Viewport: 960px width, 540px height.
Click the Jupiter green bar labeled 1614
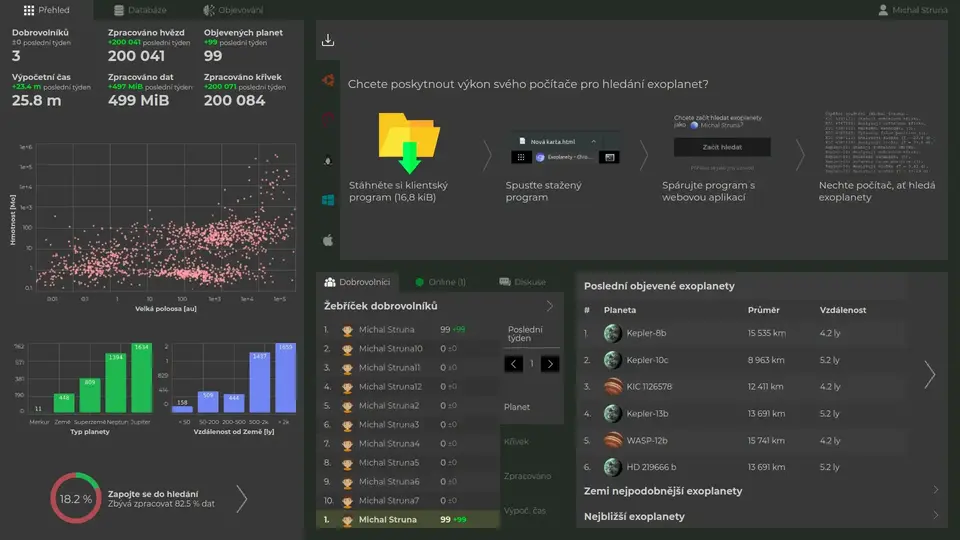[141, 378]
